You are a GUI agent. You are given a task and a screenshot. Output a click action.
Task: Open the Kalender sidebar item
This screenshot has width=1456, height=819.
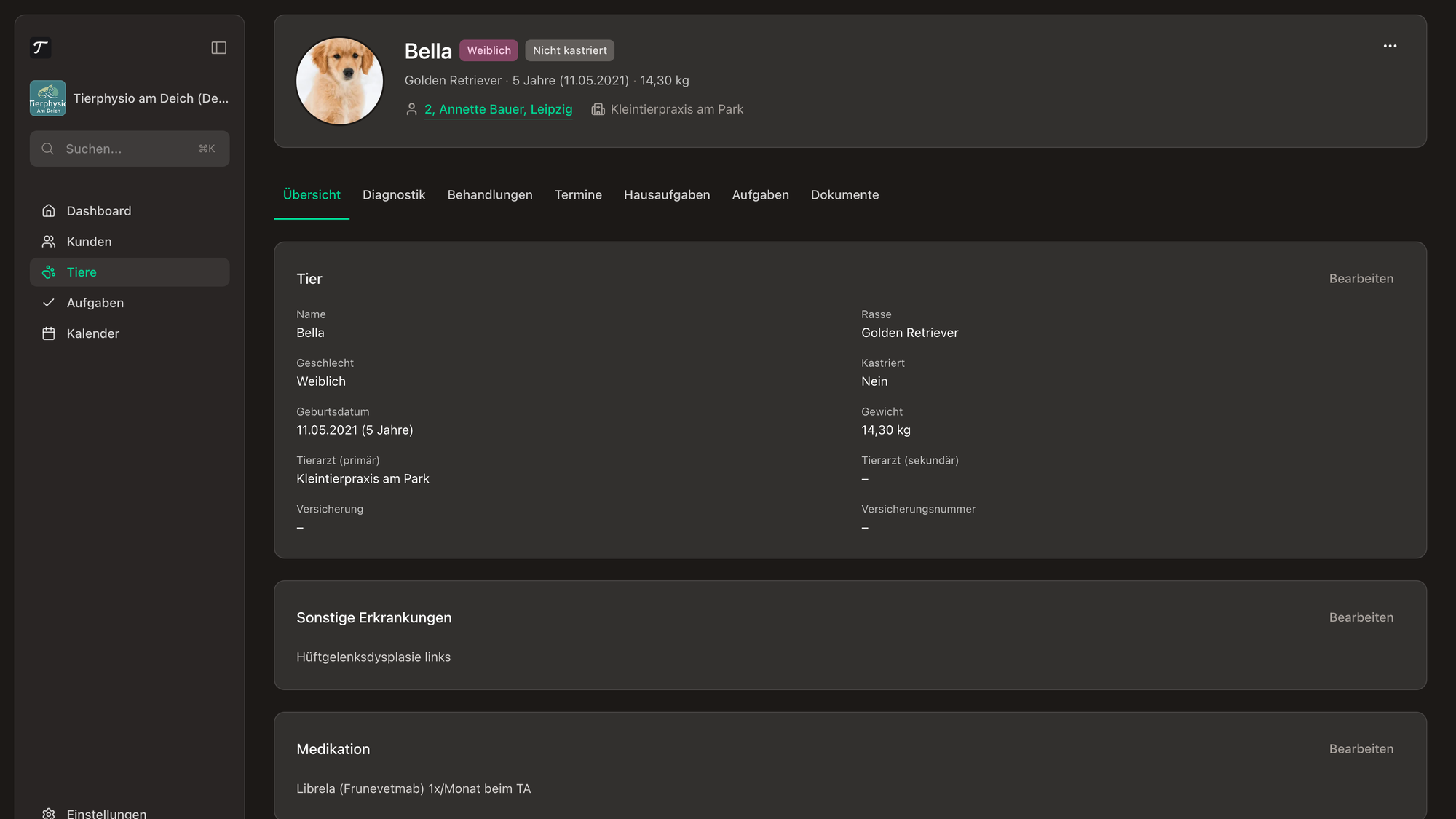click(x=130, y=333)
